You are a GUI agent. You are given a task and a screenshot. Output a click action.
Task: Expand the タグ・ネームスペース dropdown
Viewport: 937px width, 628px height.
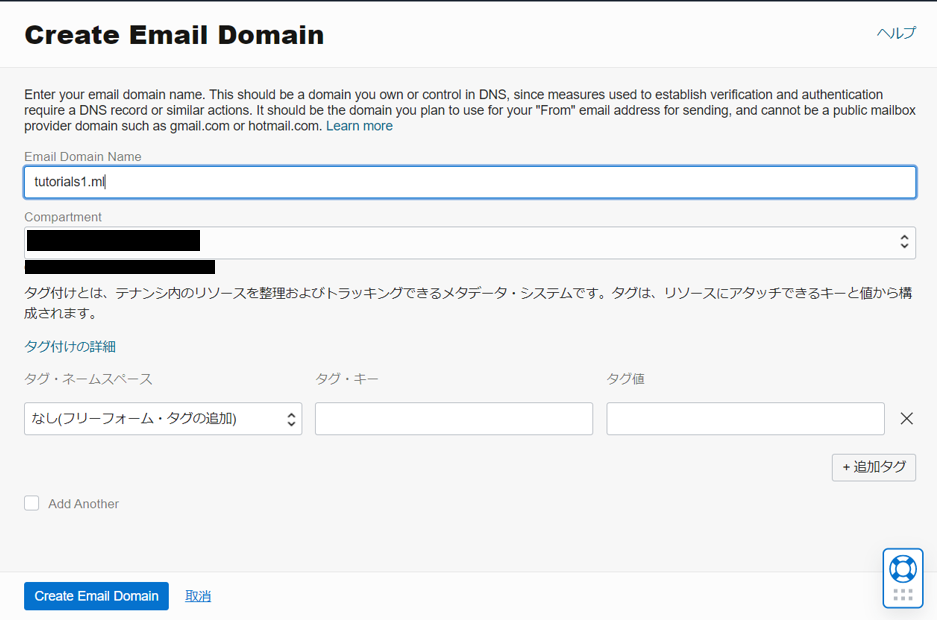163,419
